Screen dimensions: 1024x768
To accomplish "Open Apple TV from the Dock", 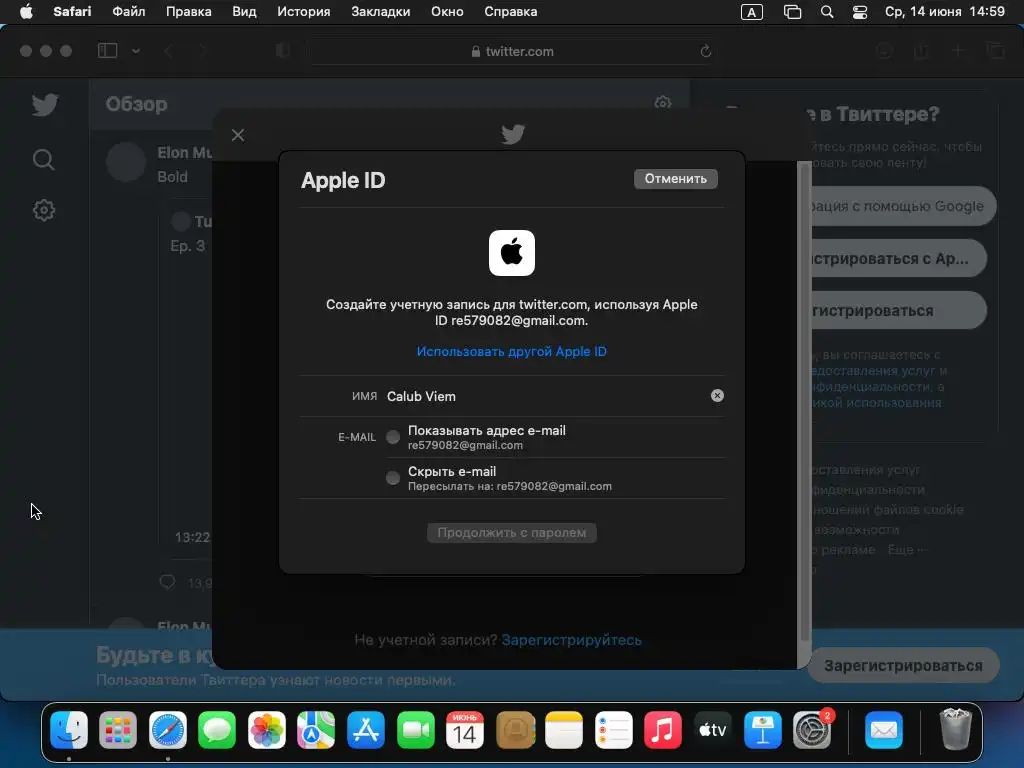I will pos(712,729).
